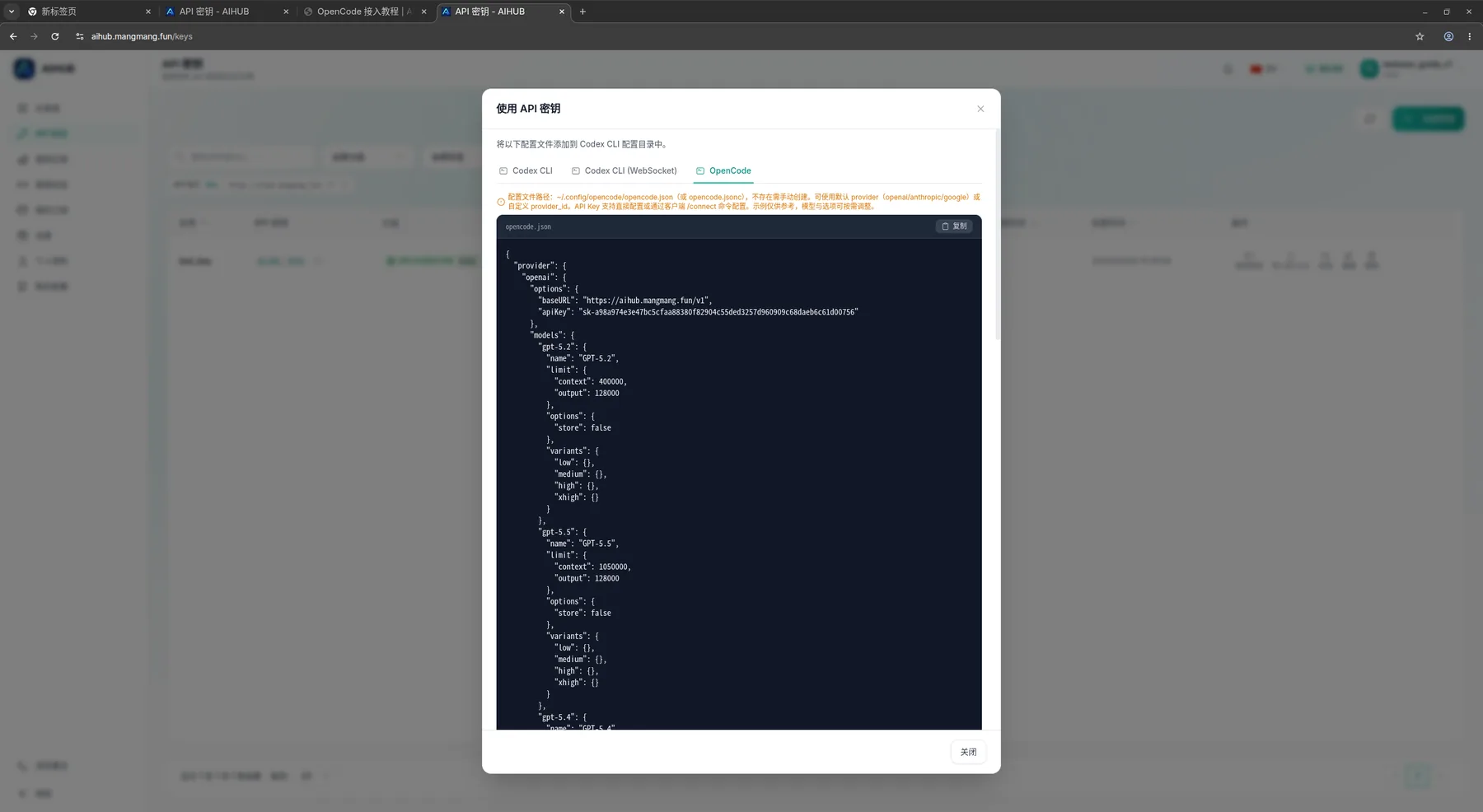
Task: Bookmark this page with the star
Action: click(1420, 36)
